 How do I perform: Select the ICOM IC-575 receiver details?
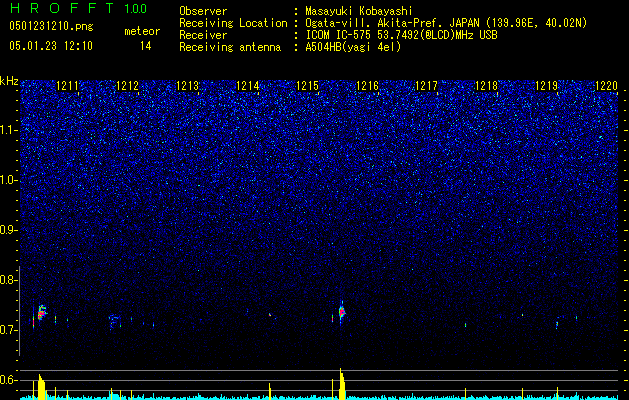pos(401,35)
